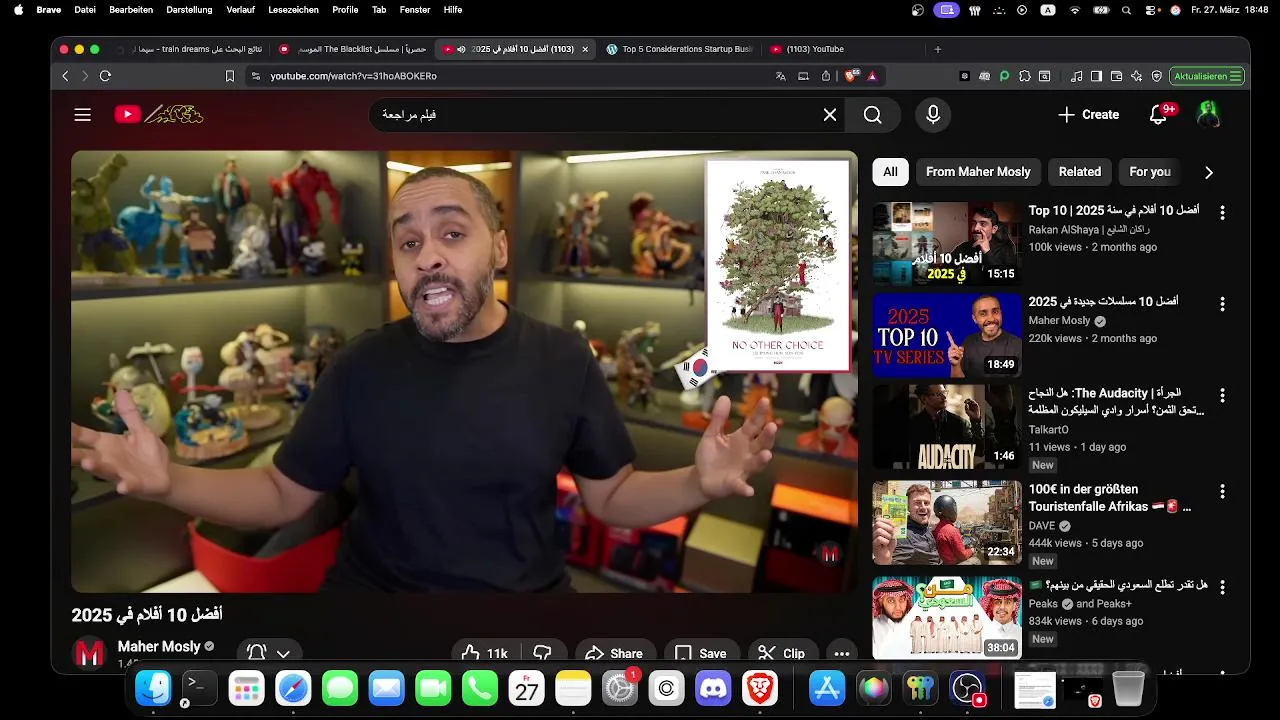
Task: Open the Verlauf menu in menu bar
Action: [x=240, y=9]
